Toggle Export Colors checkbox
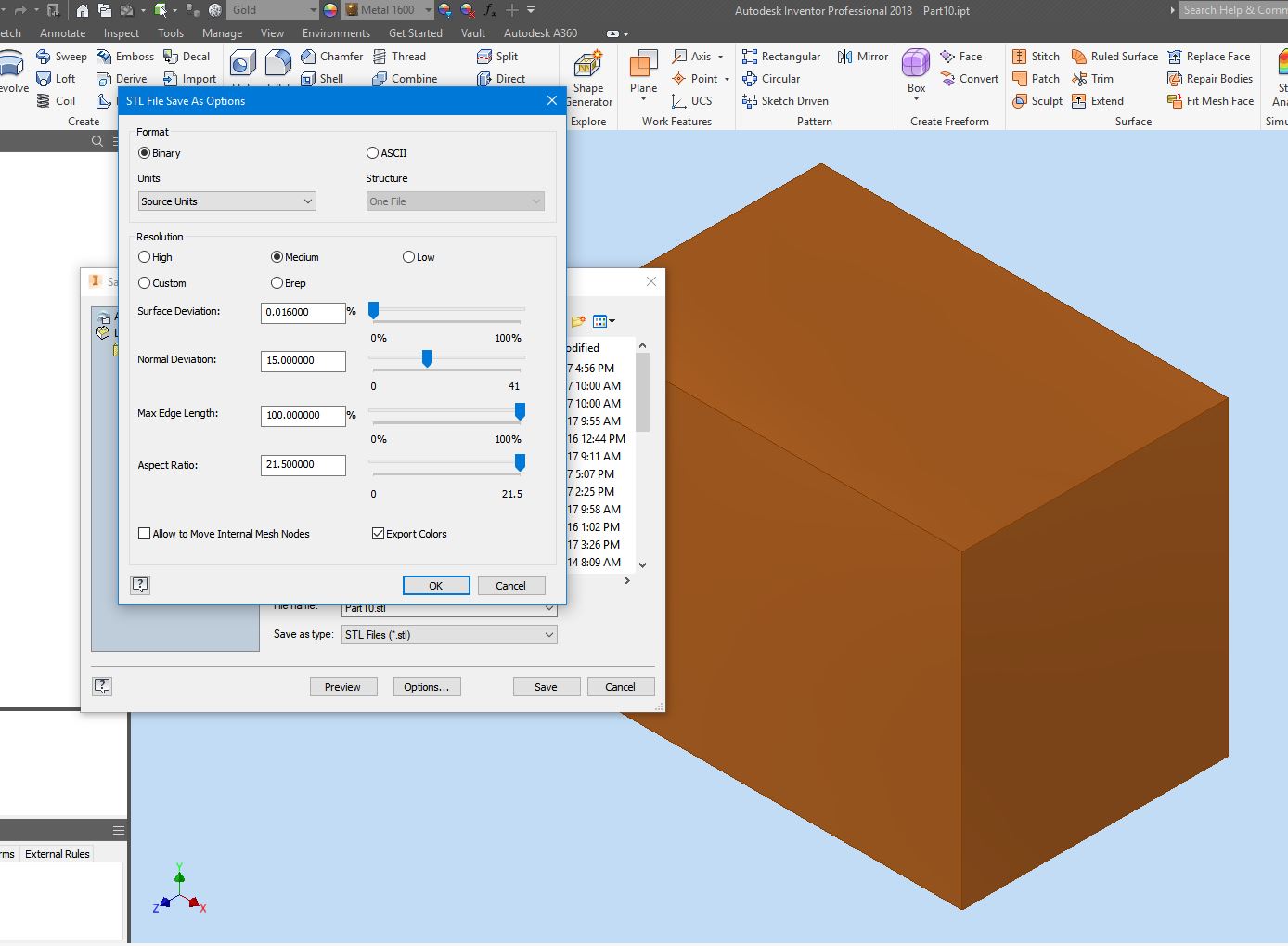This screenshot has height=946, width=1288. (x=378, y=534)
